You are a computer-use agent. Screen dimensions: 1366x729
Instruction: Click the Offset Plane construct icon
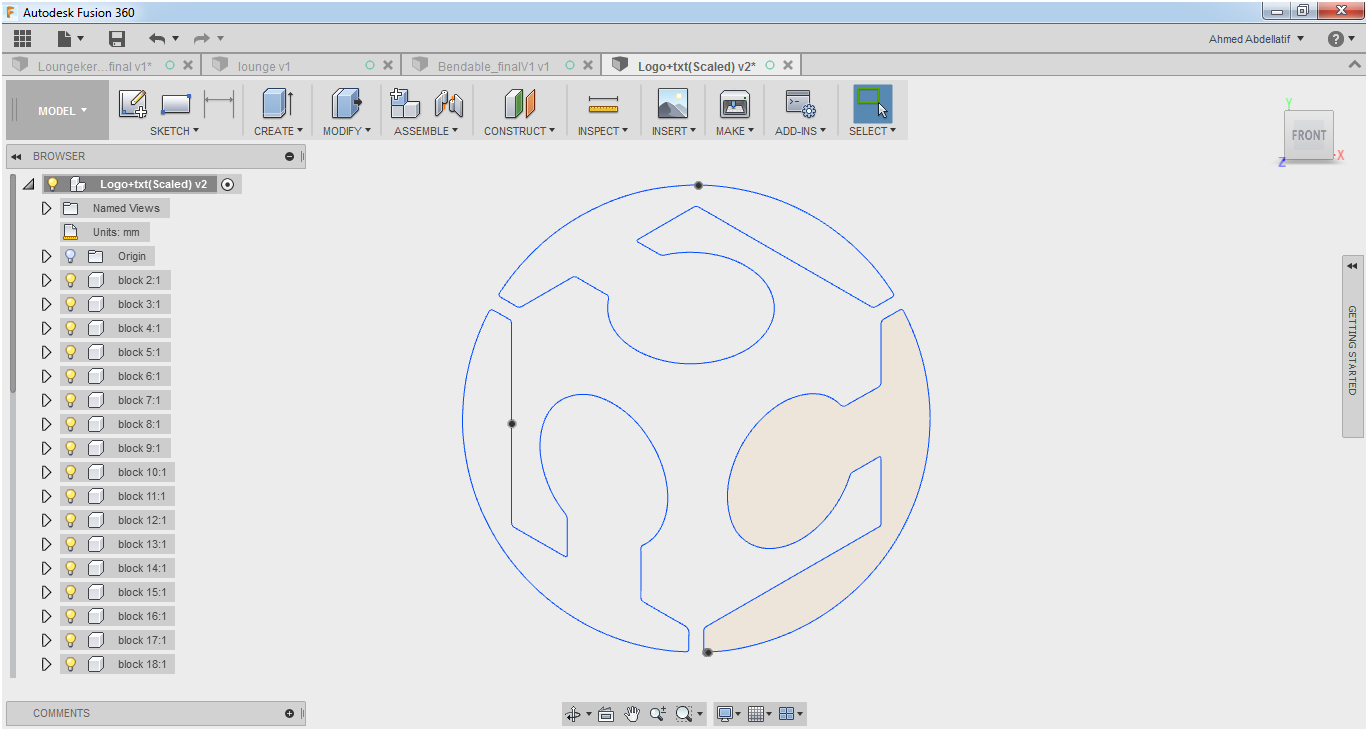coord(519,104)
